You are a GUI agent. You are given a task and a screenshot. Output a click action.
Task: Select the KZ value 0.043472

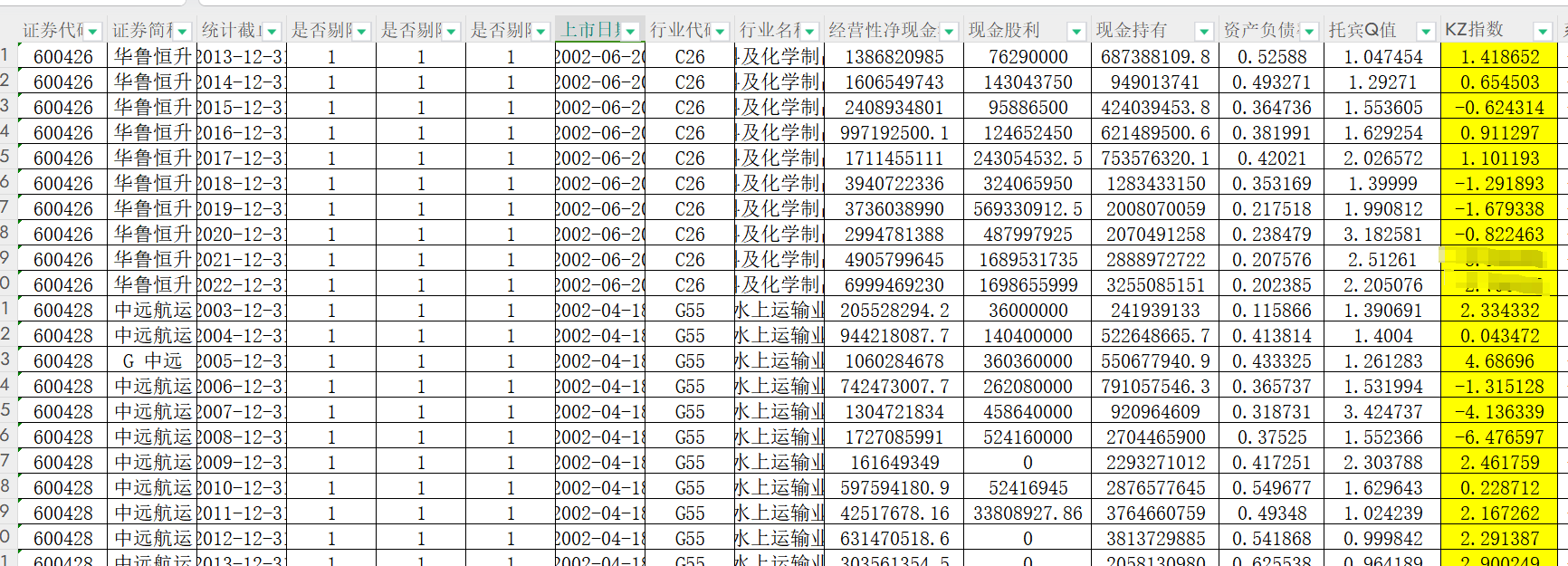1499,335
